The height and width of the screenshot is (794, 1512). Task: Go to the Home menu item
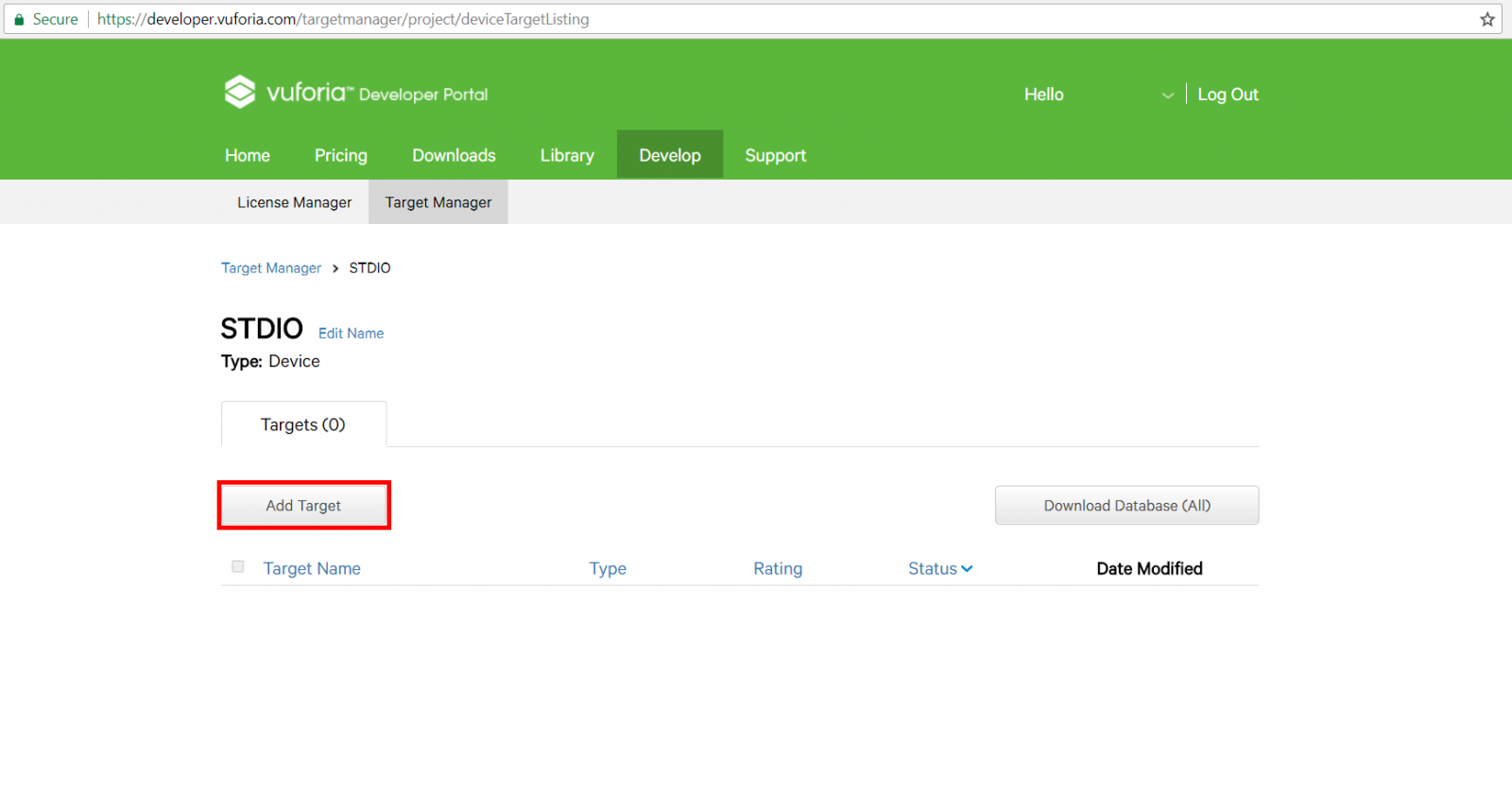coord(248,155)
